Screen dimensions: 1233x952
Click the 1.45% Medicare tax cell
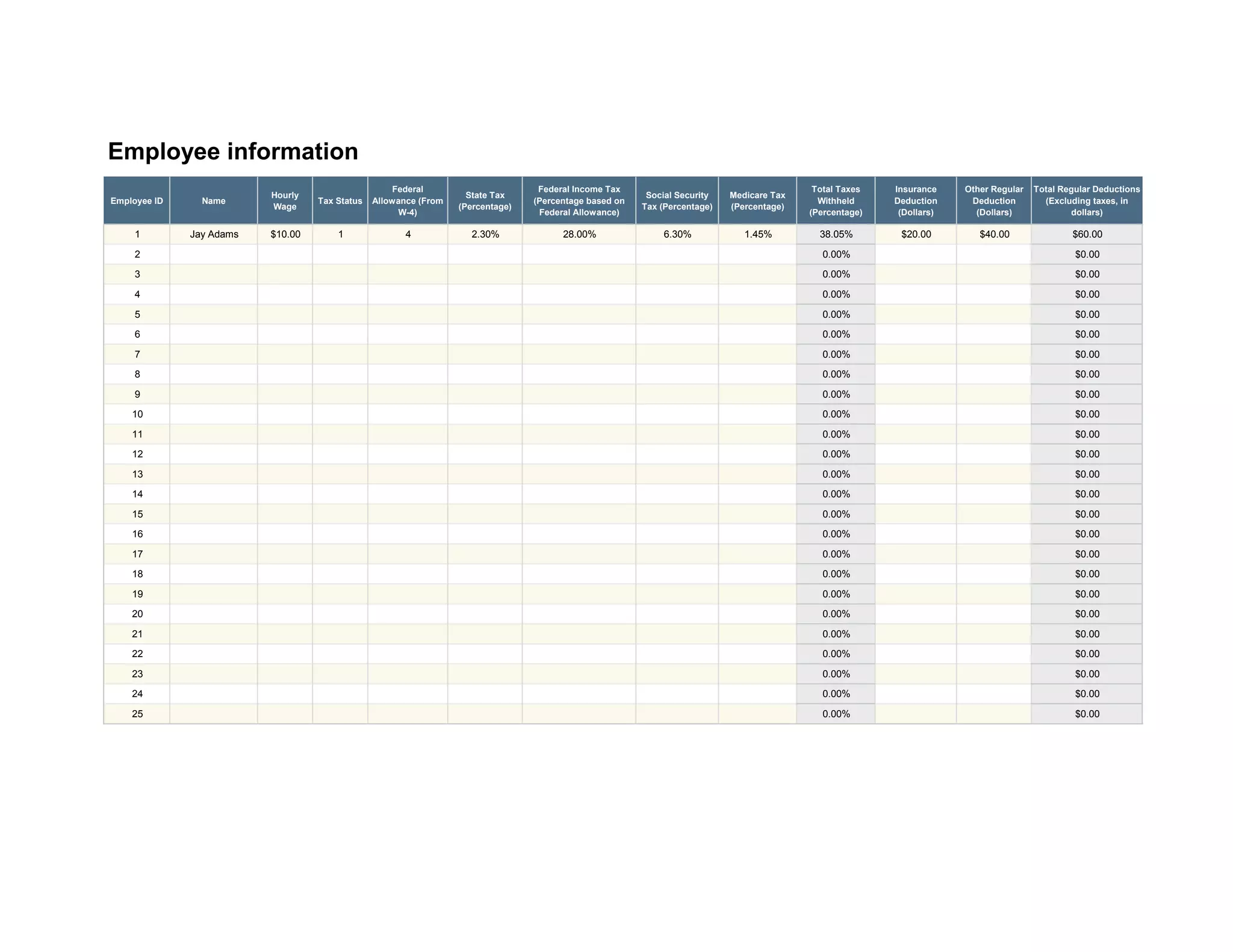tap(757, 234)
